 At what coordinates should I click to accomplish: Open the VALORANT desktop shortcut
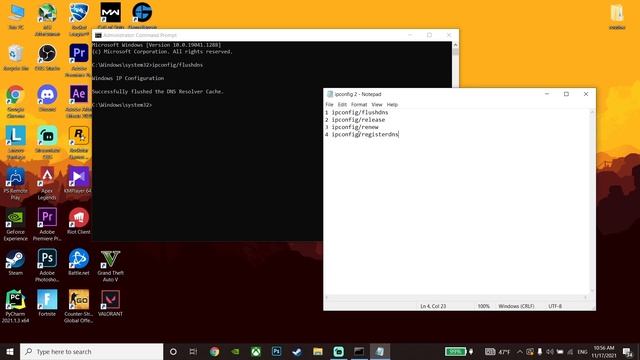coord(111,303)
